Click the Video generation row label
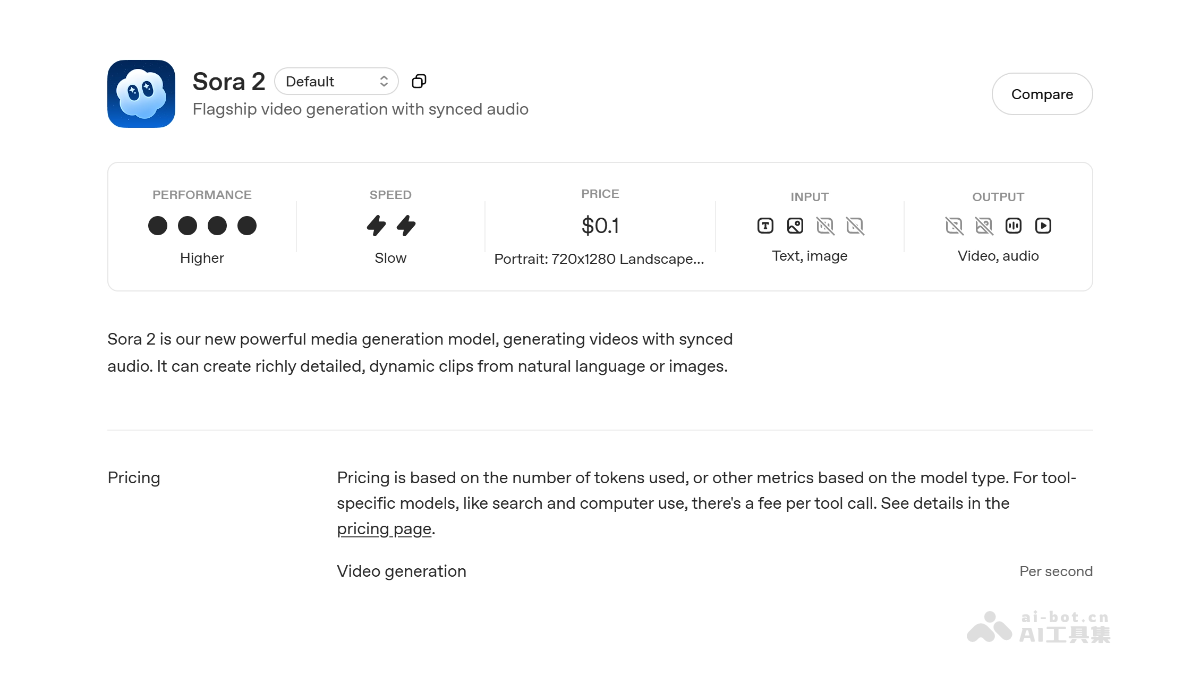Screen dimensions: 1200x675 click(x=401, y=571)
